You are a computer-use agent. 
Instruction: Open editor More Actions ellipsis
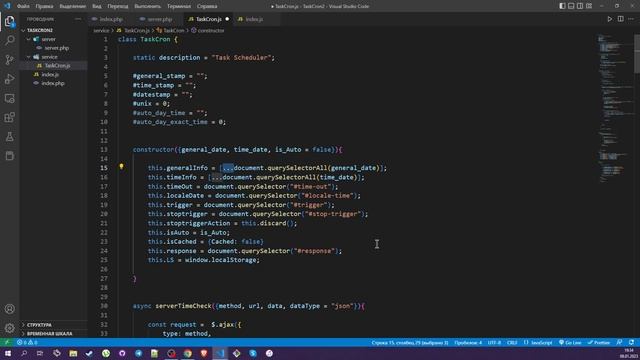pyautogui.click(x=631, y=19)
